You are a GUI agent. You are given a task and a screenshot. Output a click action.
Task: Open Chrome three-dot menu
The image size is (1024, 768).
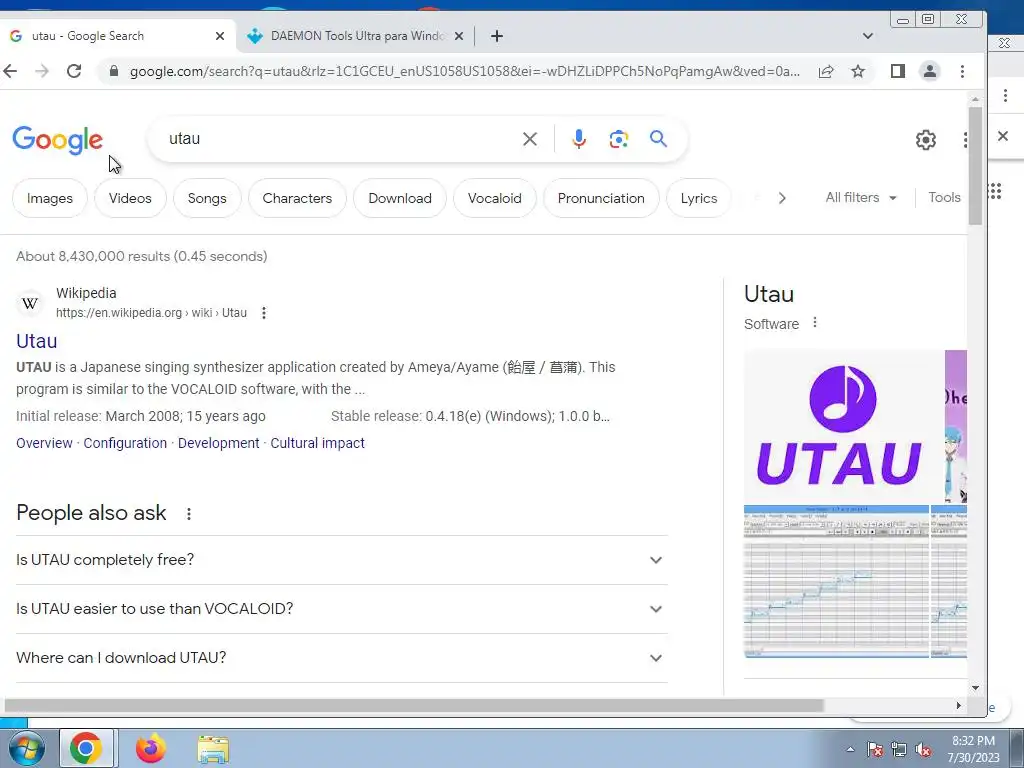click(962, 71)
